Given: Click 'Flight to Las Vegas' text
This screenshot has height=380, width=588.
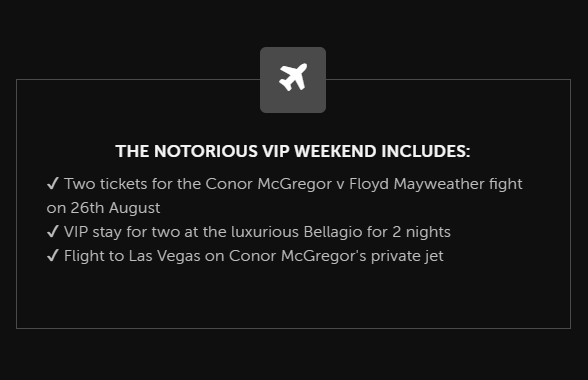Looking at the screenshot, I should (x=132, y=256).
